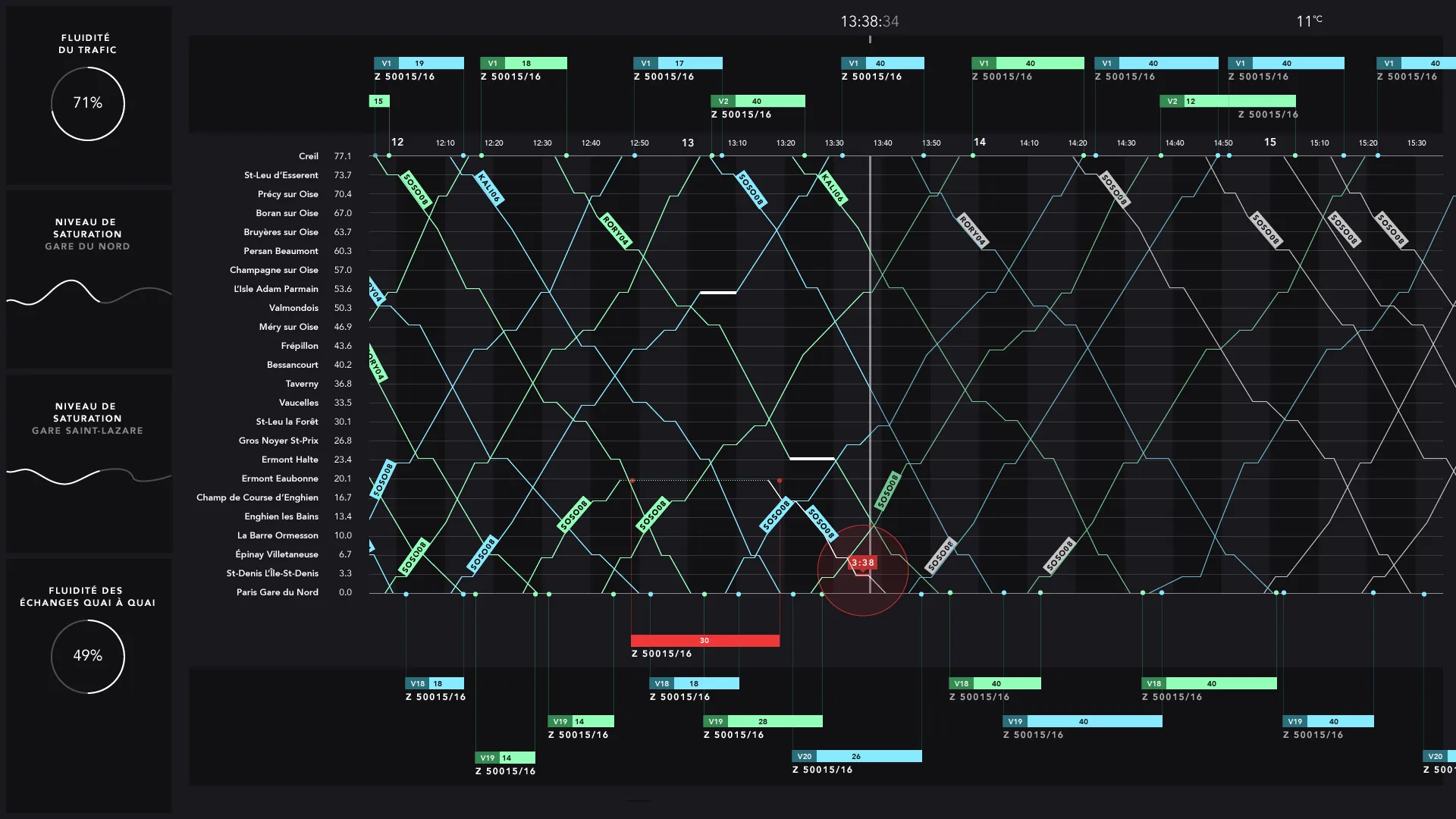Click the red 3:38 delay alert badge
Image resolution: width=1456 pixels, height=819 pixels.
click(x=862, y=563)
